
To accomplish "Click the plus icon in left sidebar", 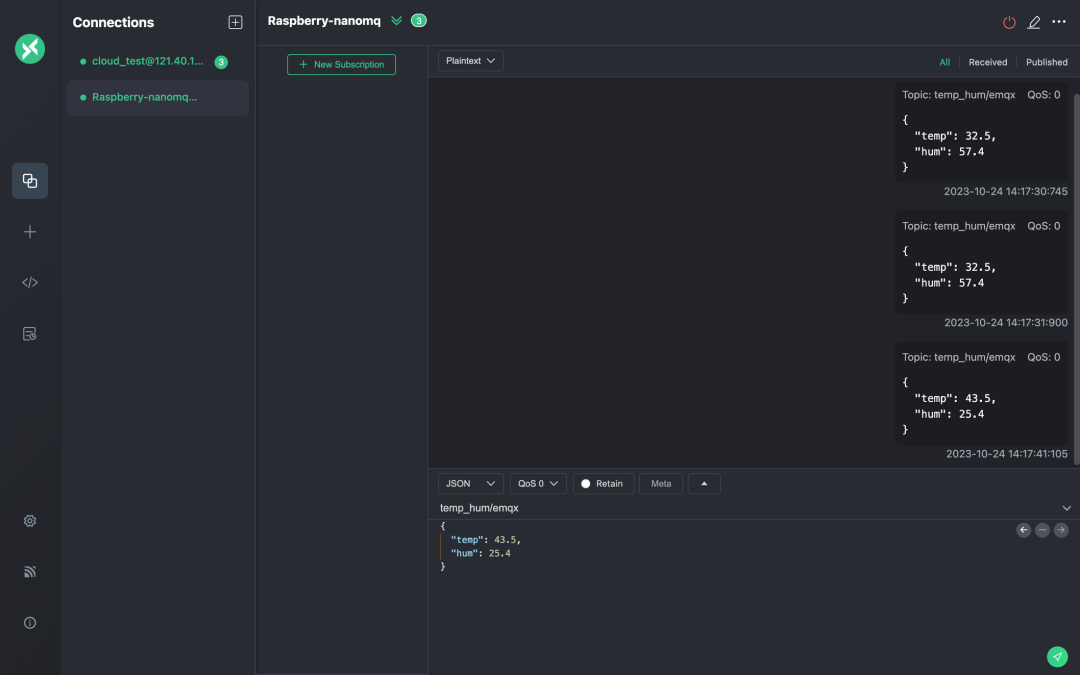I will point(30,231).
